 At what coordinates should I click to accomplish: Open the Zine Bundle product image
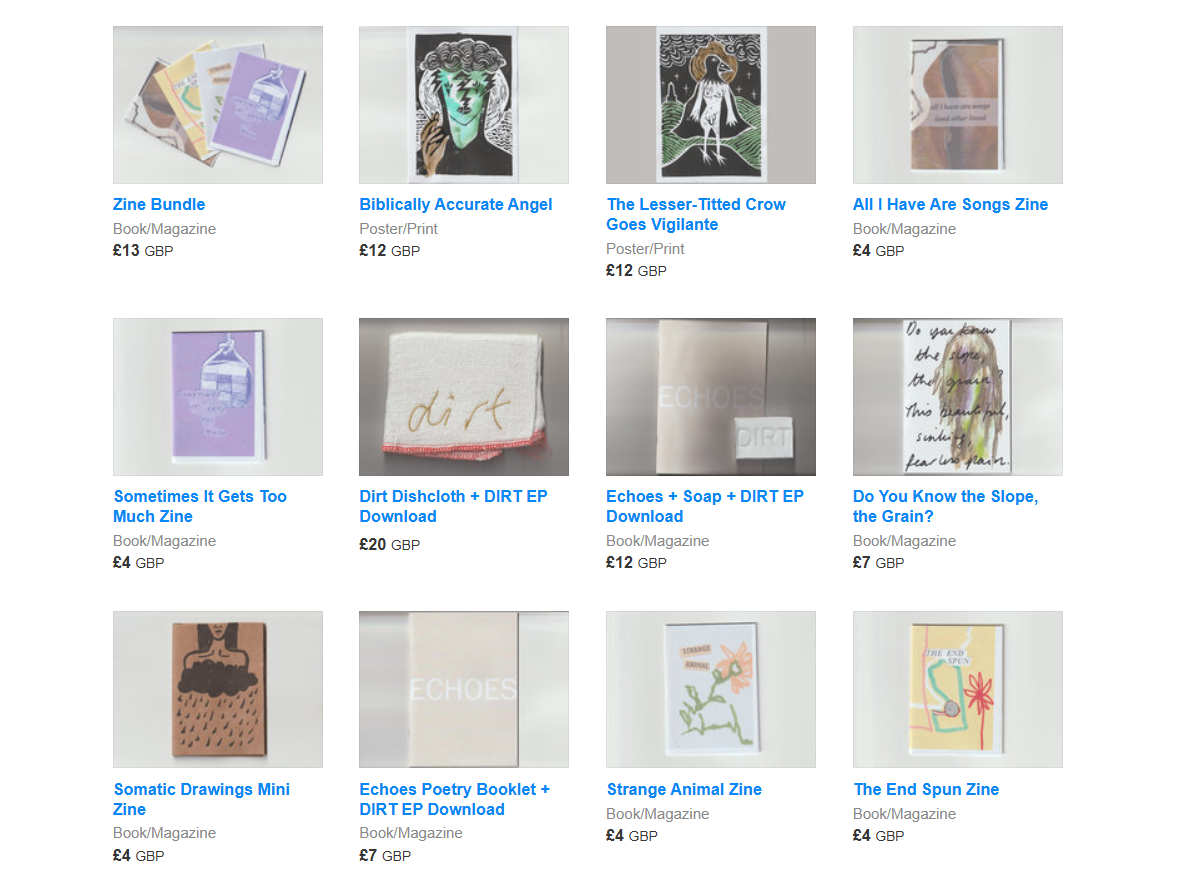[x=218, y=105]
